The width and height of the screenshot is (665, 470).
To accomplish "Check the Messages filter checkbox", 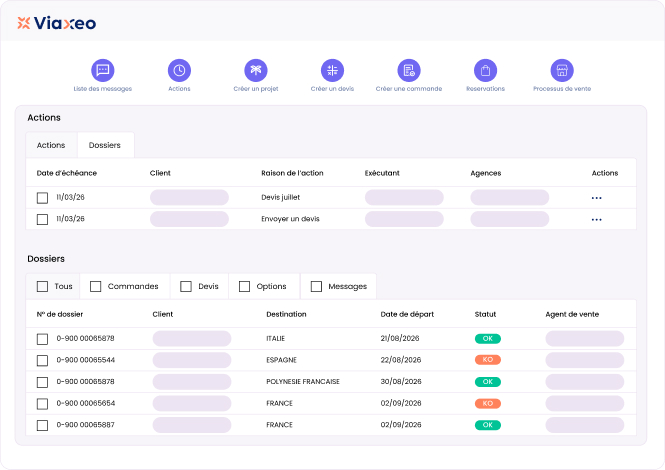I will pos(316,286).
